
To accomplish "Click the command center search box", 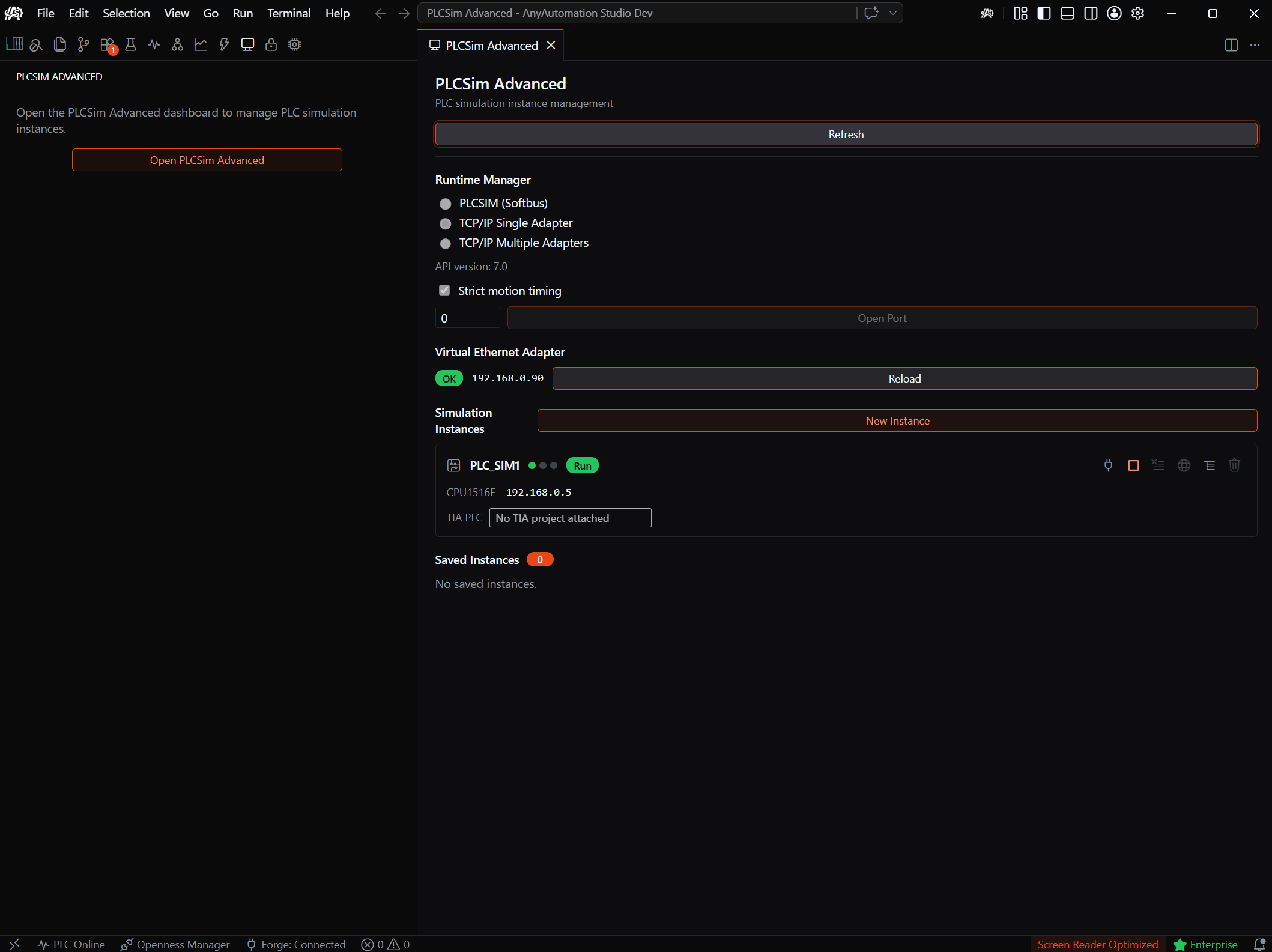I will (x=637, y=13).
